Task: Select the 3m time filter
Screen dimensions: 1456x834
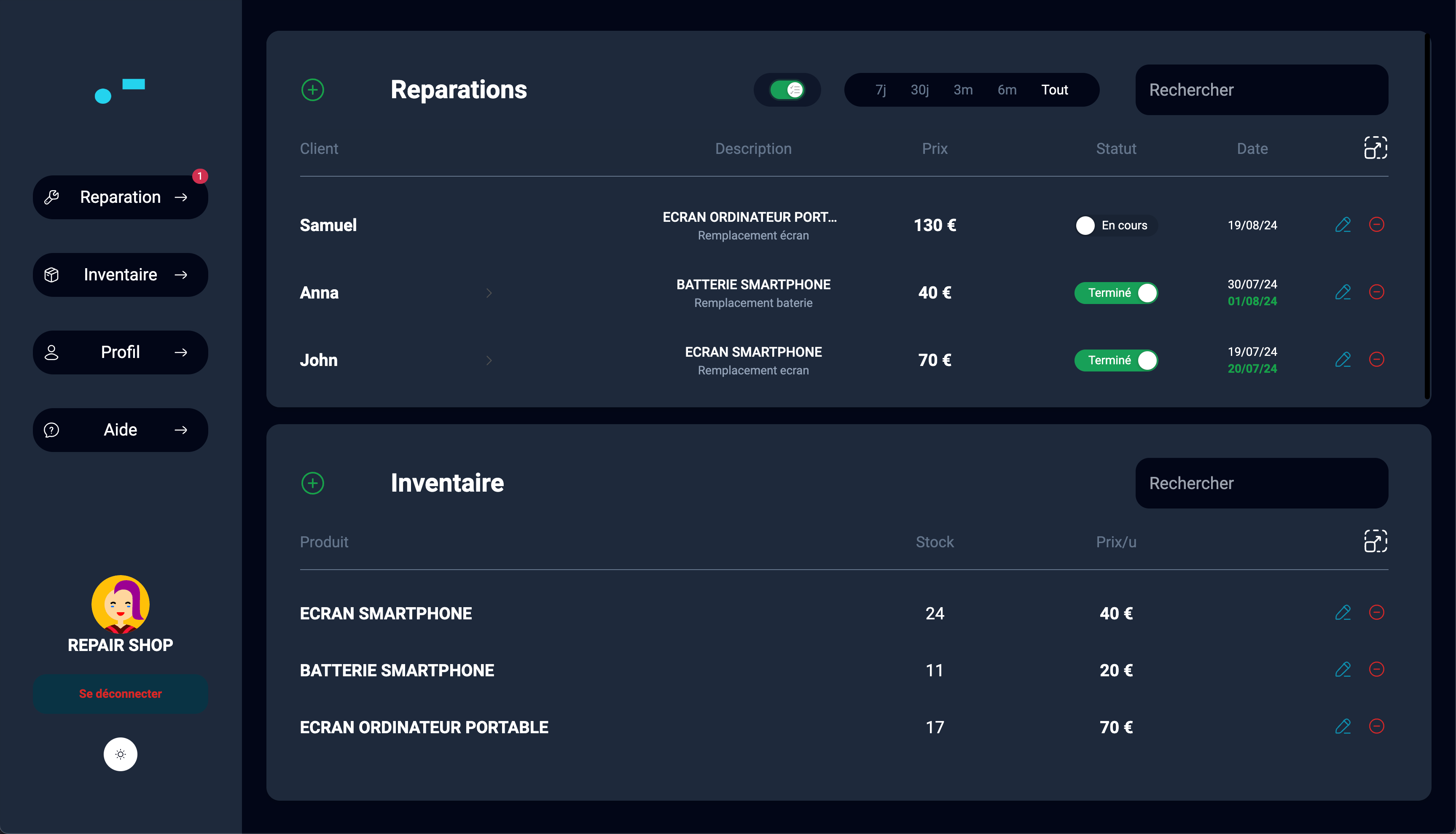Action: [963, 90]
